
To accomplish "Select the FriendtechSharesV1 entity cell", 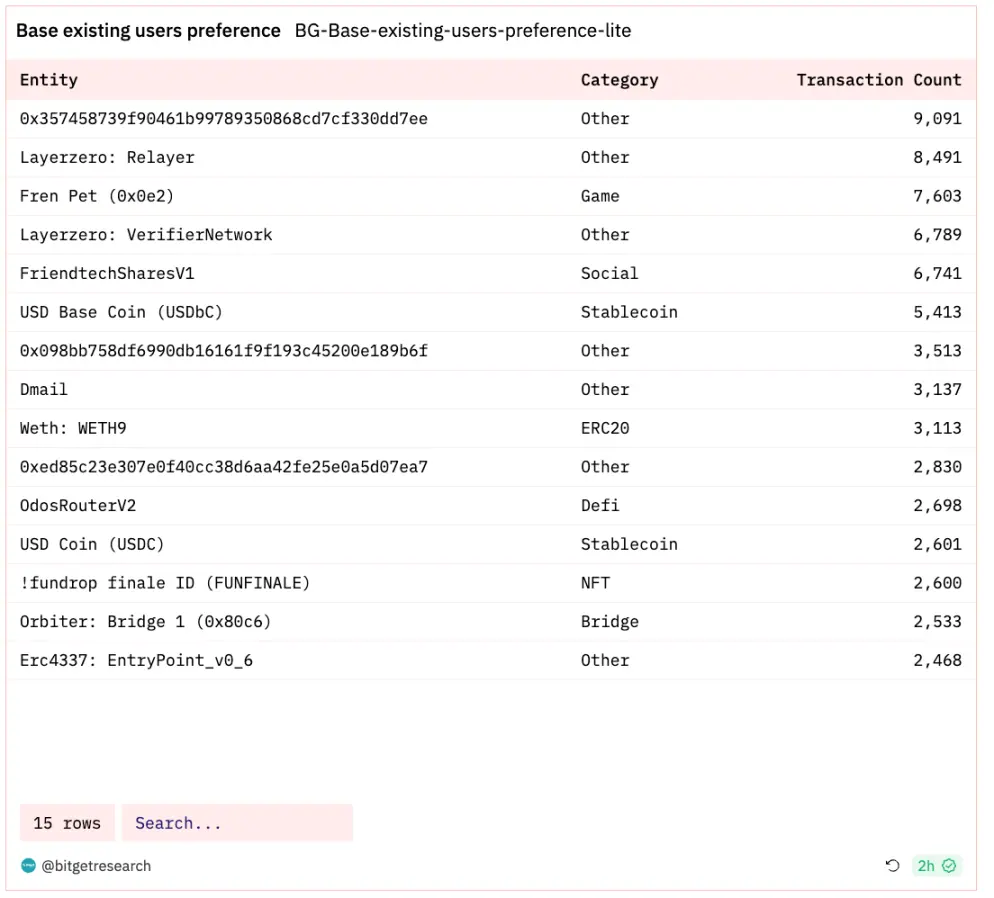I will [x=107, y=273].
